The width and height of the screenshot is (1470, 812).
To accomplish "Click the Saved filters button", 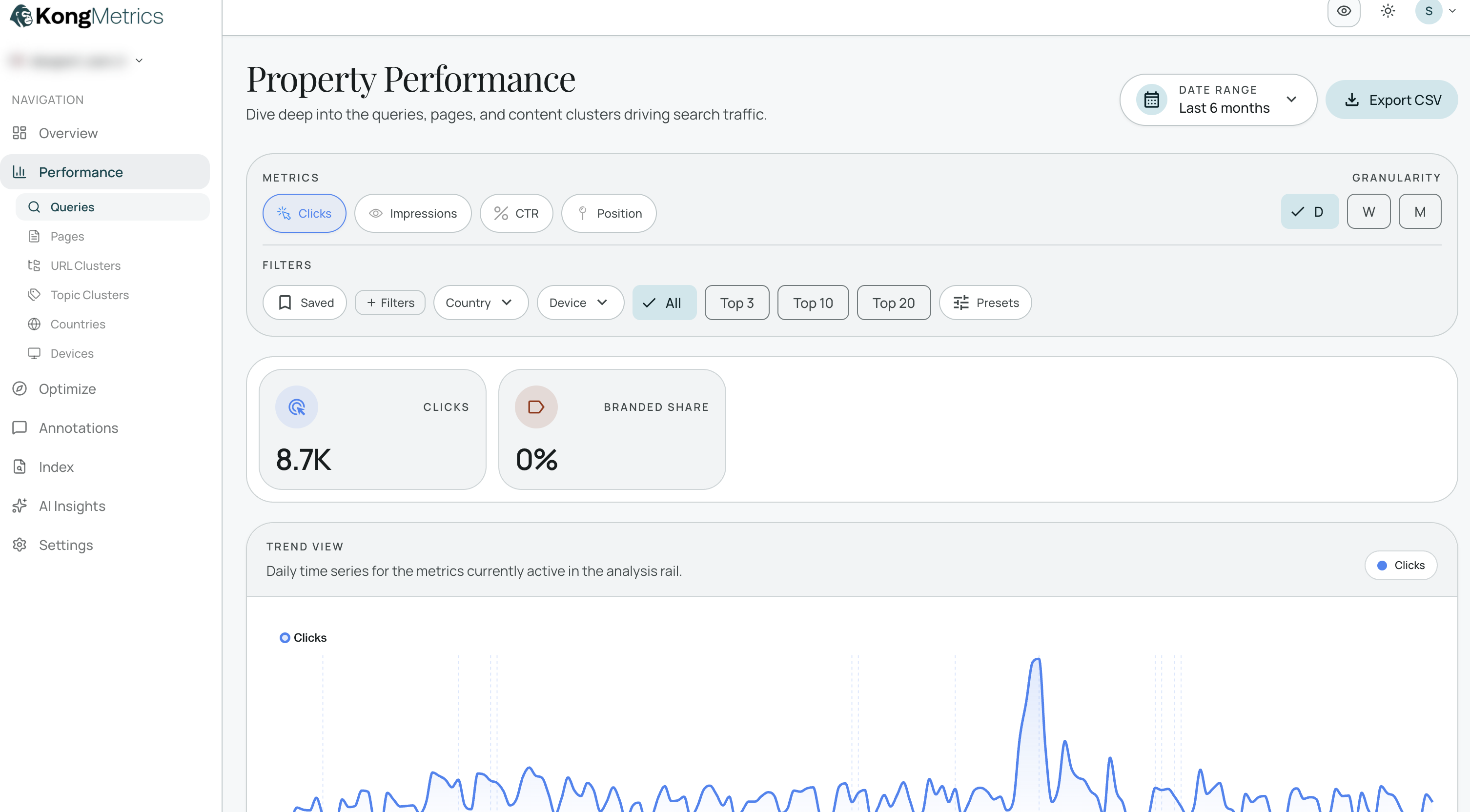I will pyautogui.click(x=304, y=303).
